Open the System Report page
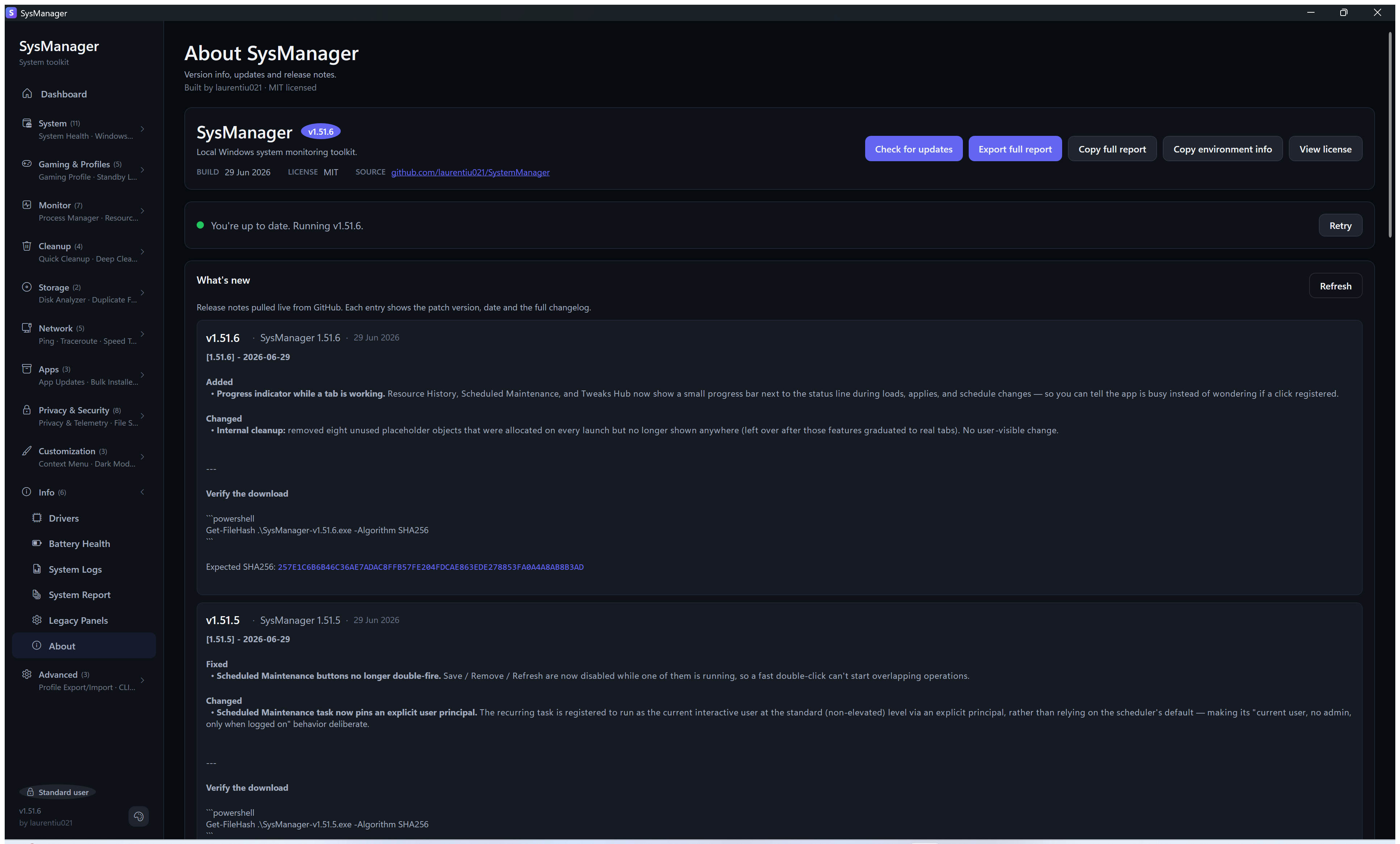 84,594
